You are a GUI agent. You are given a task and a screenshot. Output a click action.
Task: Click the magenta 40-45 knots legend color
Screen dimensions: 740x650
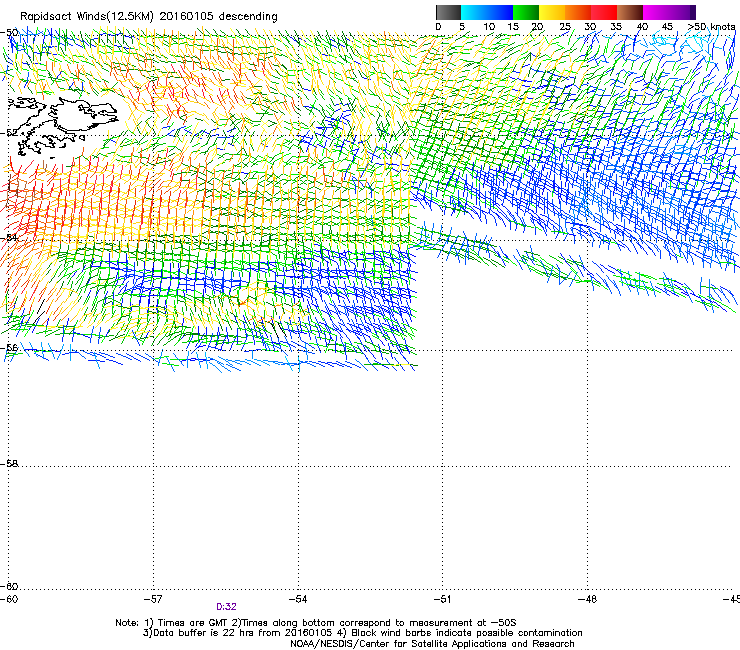(656, 12)
